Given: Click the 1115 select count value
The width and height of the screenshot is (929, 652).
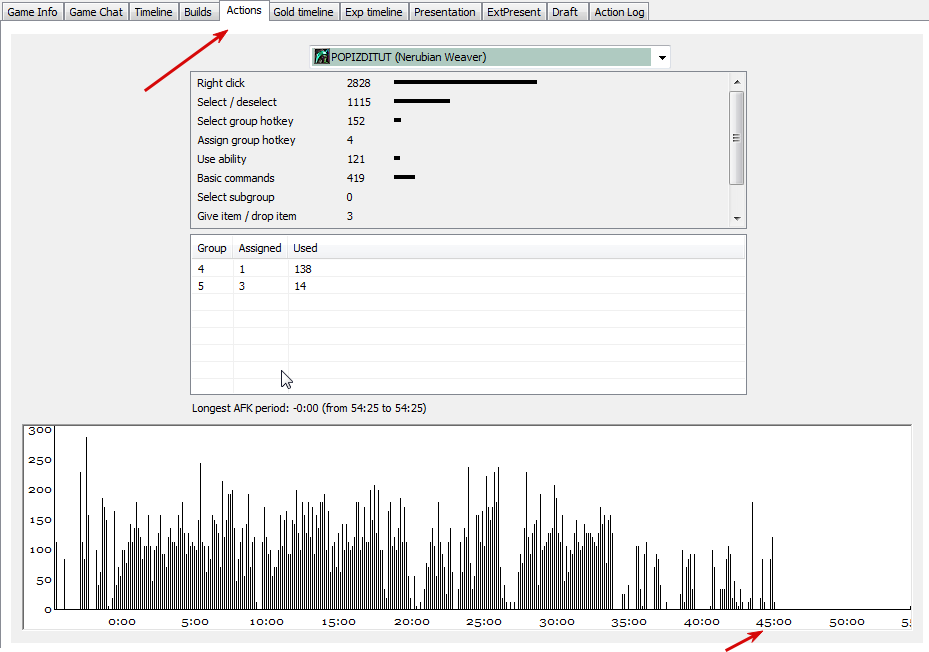Looking at the screenshot, I should (x=358, y=102).
